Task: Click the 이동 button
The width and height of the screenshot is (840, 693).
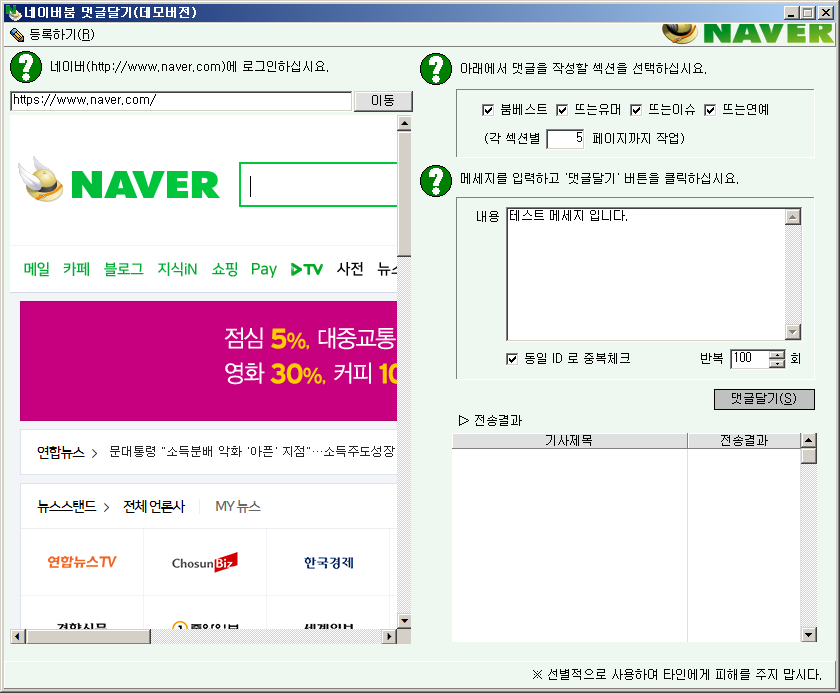Action: click(382, 101)
